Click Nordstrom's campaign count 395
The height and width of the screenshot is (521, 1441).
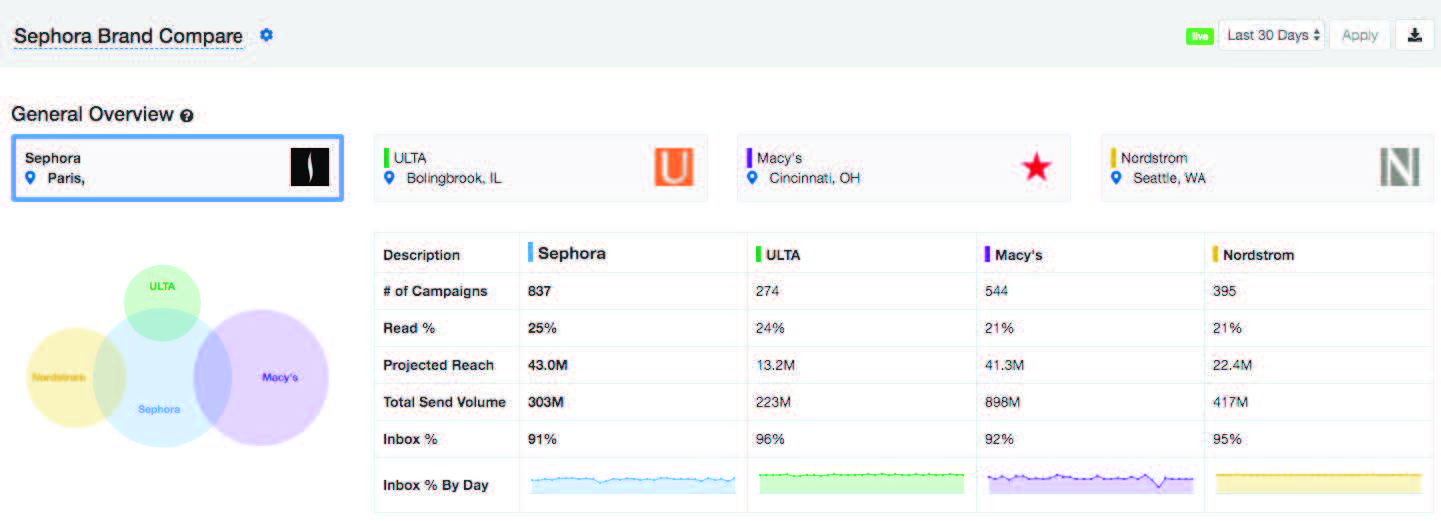[1224, 291]
